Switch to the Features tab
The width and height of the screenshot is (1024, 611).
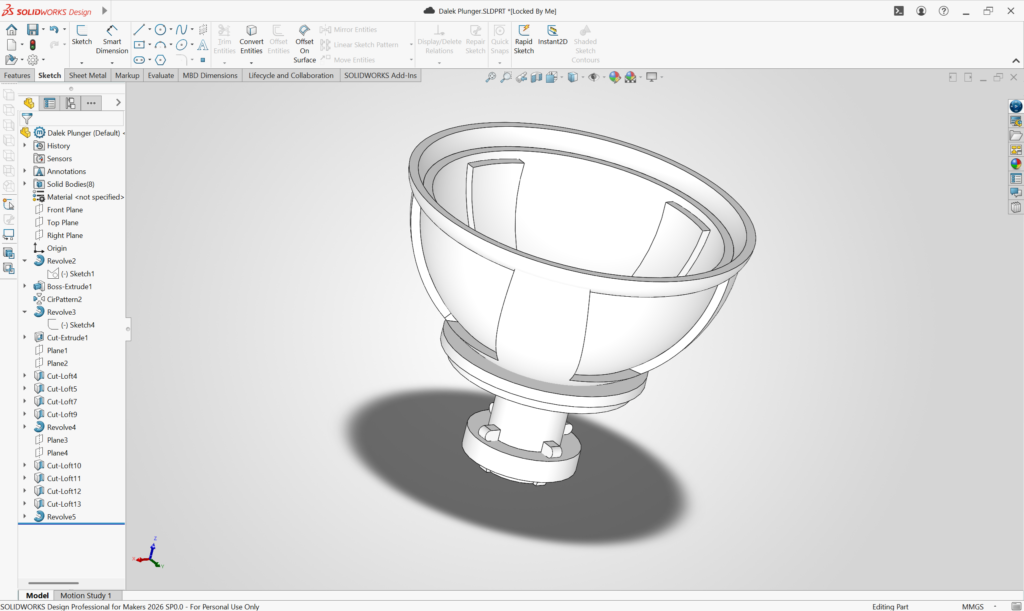[x=17, y=75]
